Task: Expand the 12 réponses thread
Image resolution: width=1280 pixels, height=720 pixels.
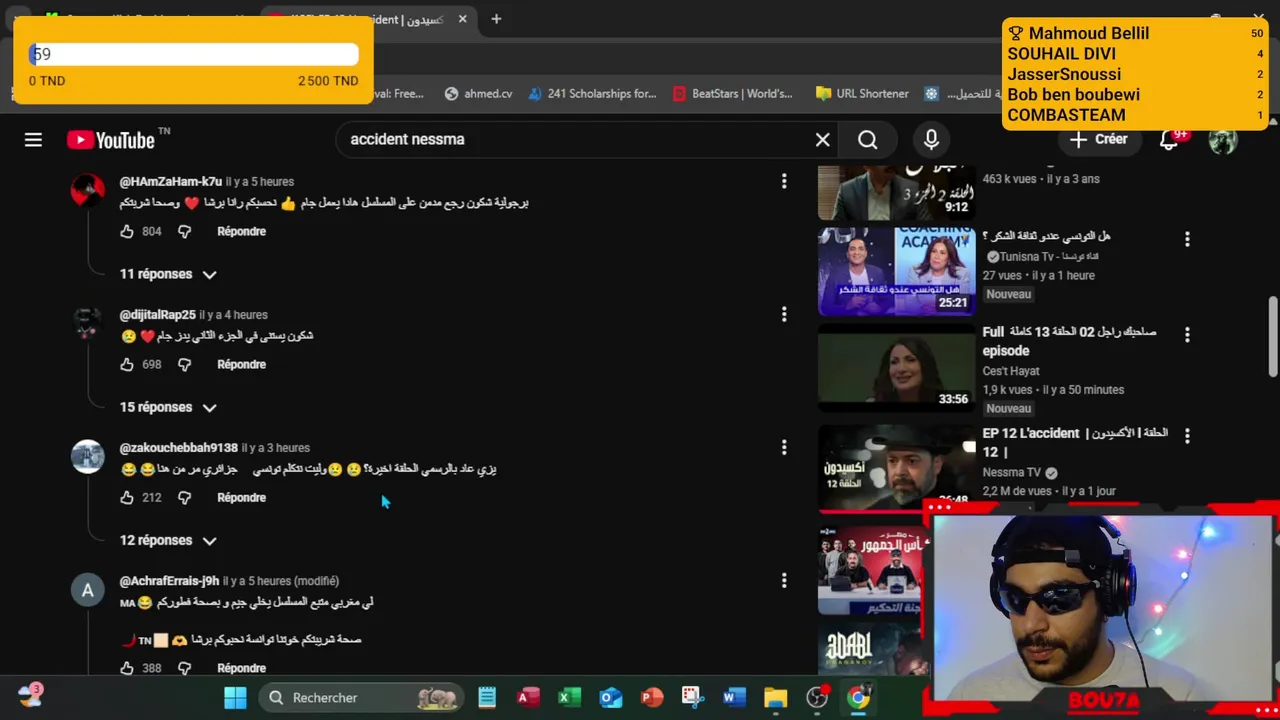Action: click(168, 540)
